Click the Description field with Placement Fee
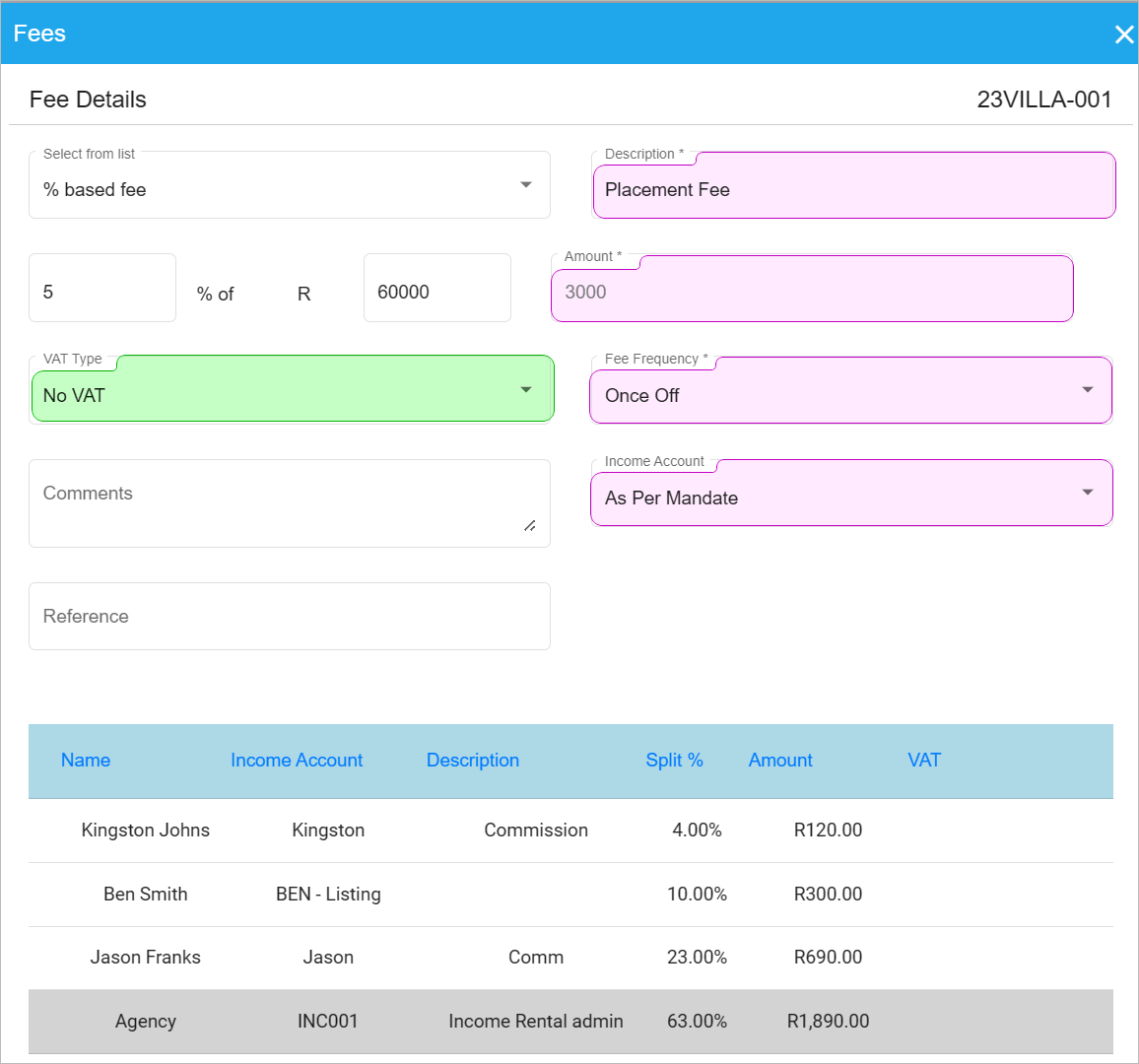Viewport: 1139px width, 1064px height. [853, 188]
